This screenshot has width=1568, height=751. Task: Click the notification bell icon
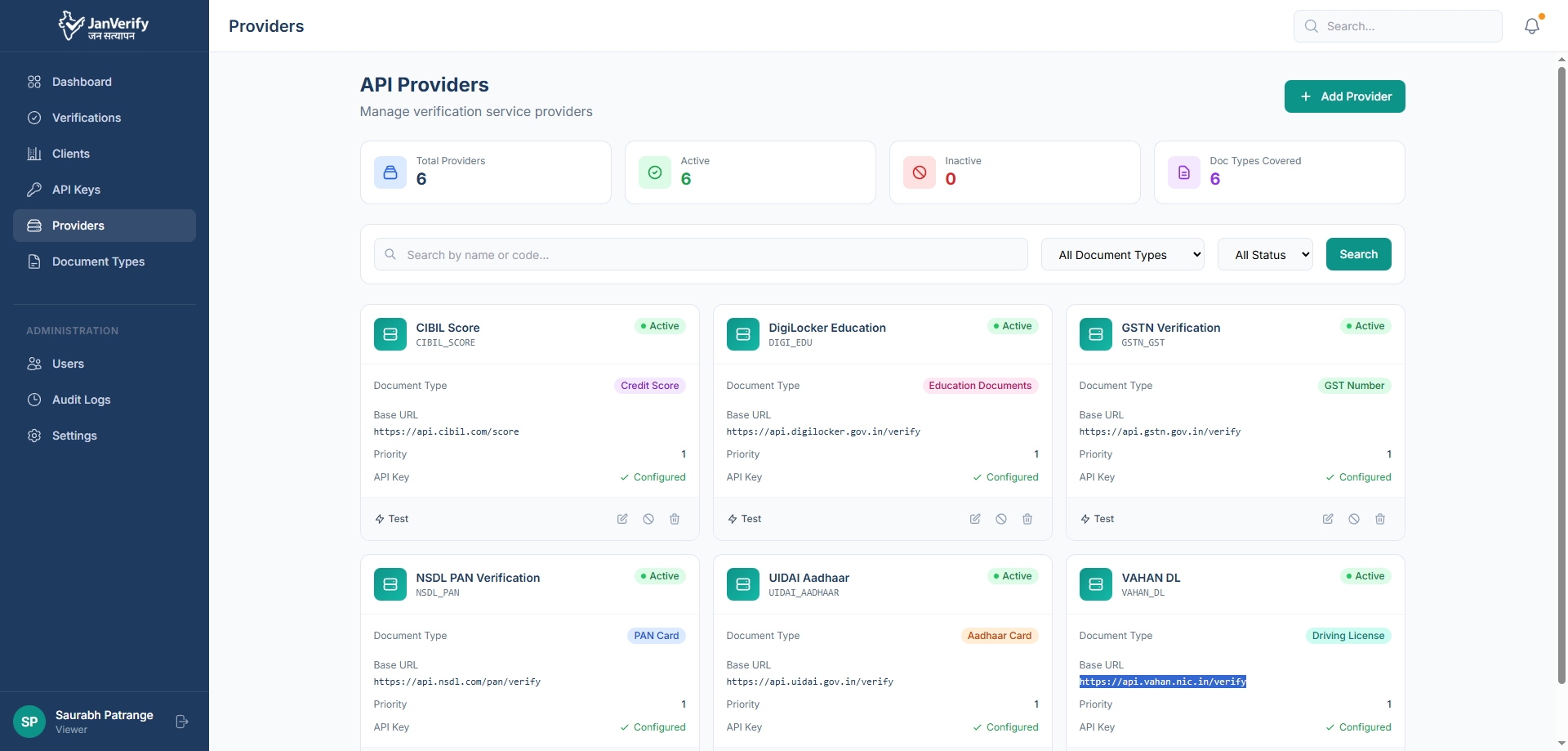click(1531, 26)
